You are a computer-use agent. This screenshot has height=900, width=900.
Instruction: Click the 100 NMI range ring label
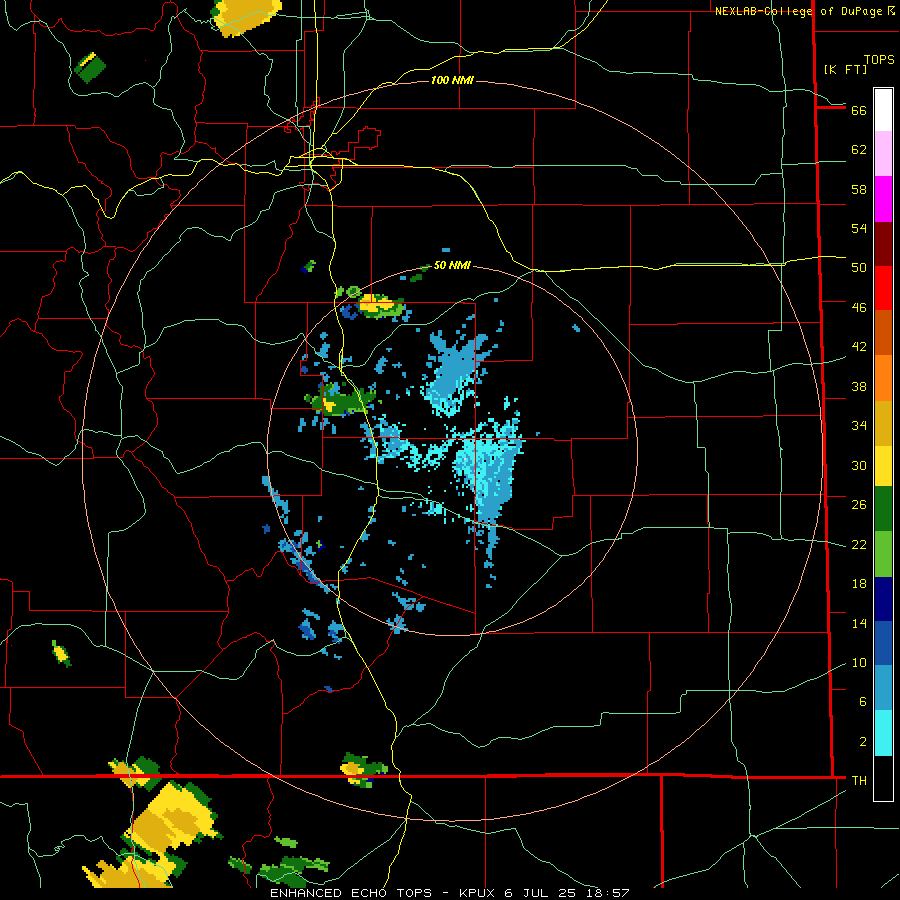click(452, 80)
